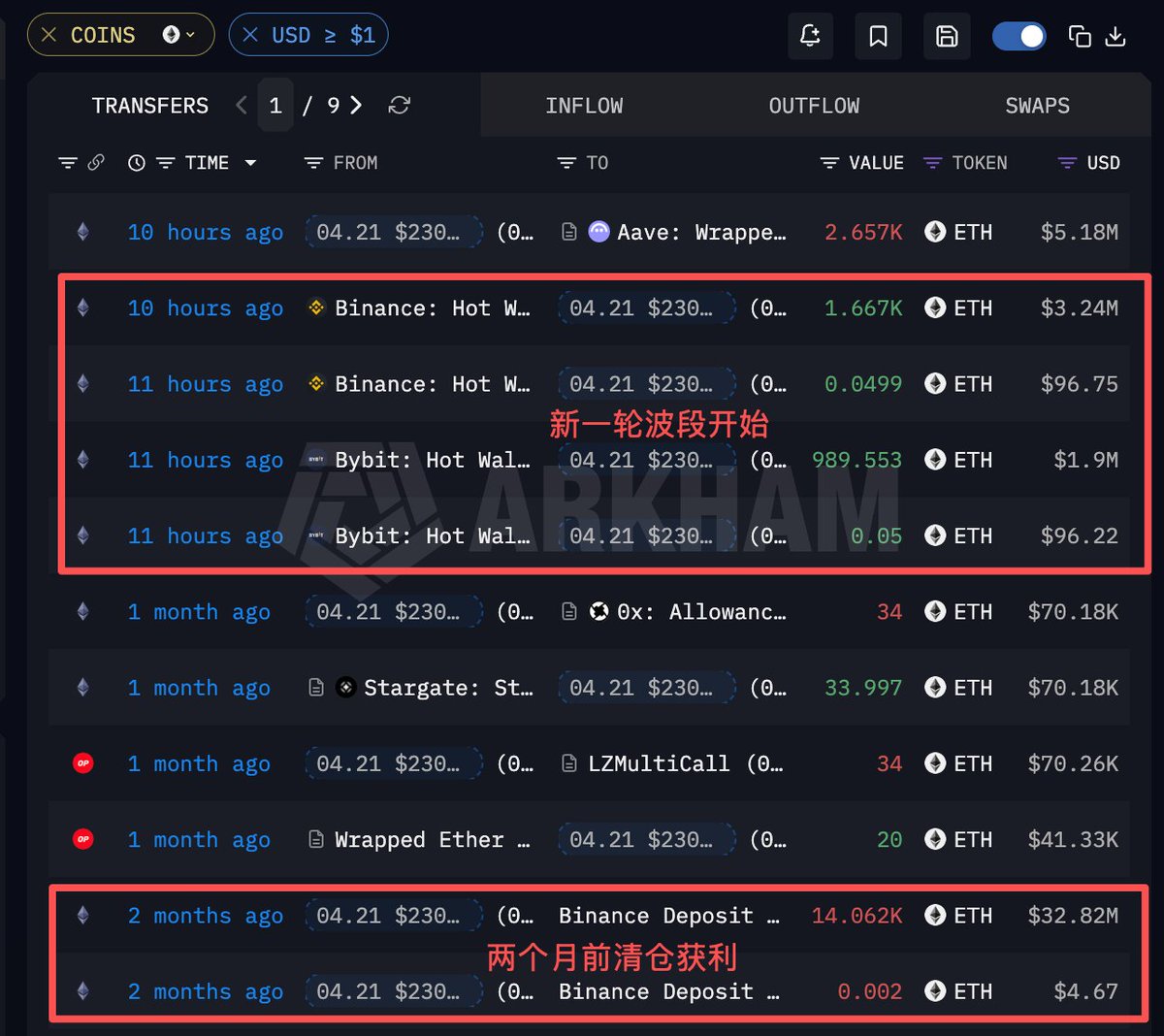The width and height of the screenshot is (1164, 1036).
Task: Open the 0x: Allowanc... recipient
Action: (701, 612)
